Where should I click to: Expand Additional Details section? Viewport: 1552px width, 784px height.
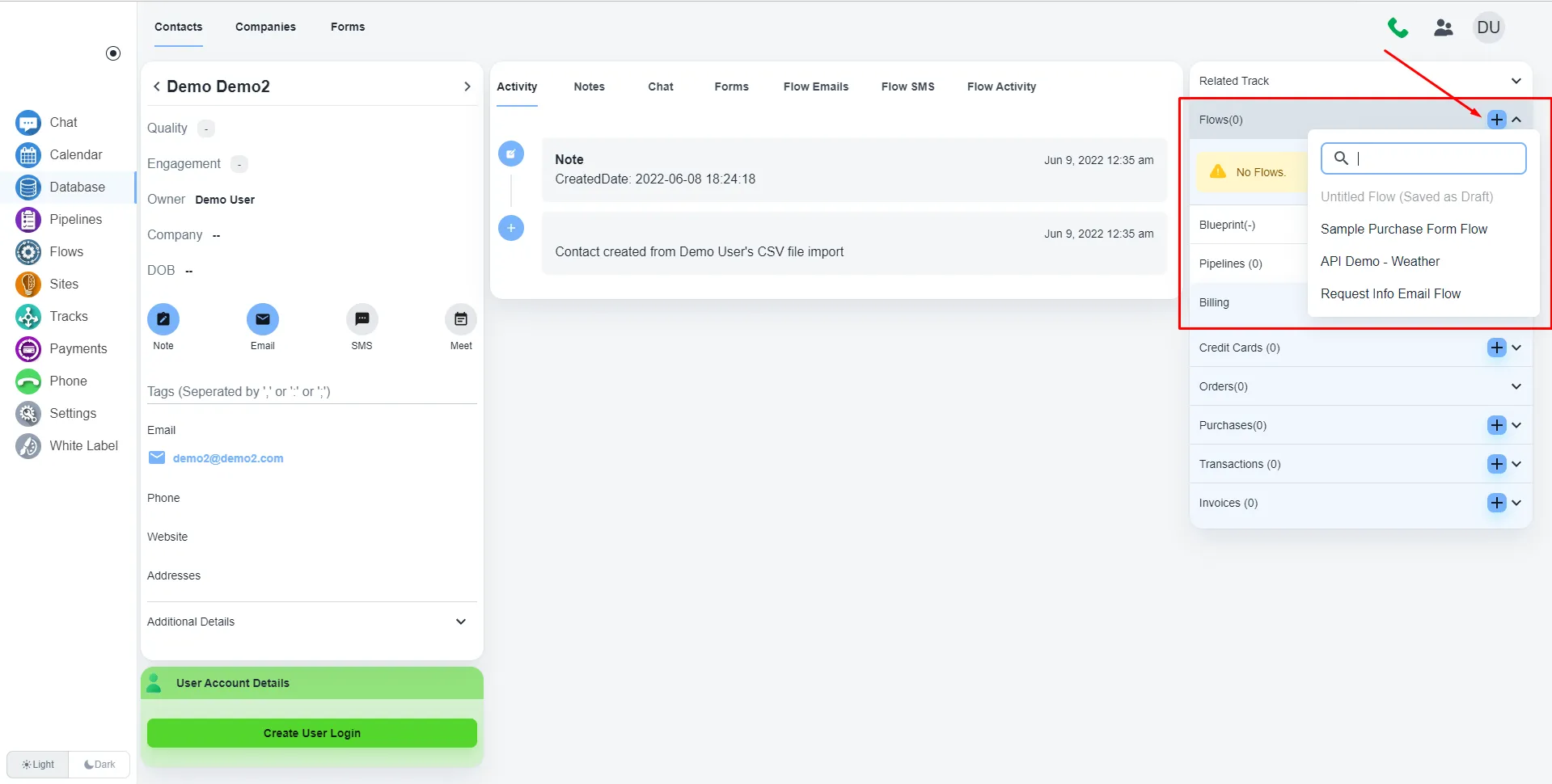click(x=461, y=622)
